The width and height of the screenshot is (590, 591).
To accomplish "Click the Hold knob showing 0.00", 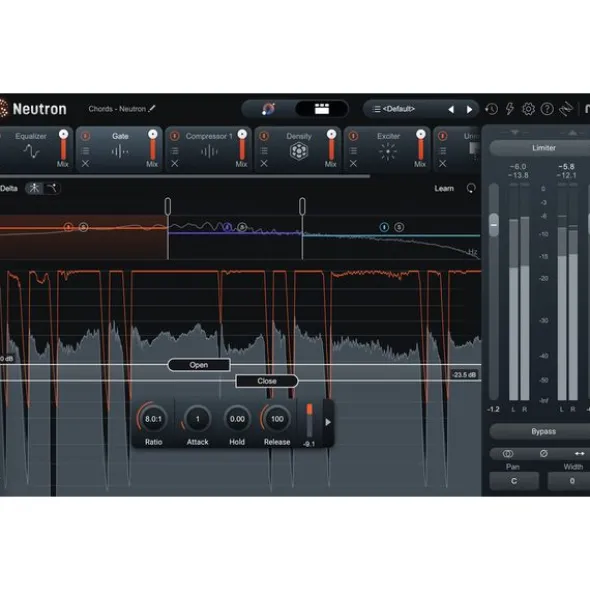I will (237, 419).
